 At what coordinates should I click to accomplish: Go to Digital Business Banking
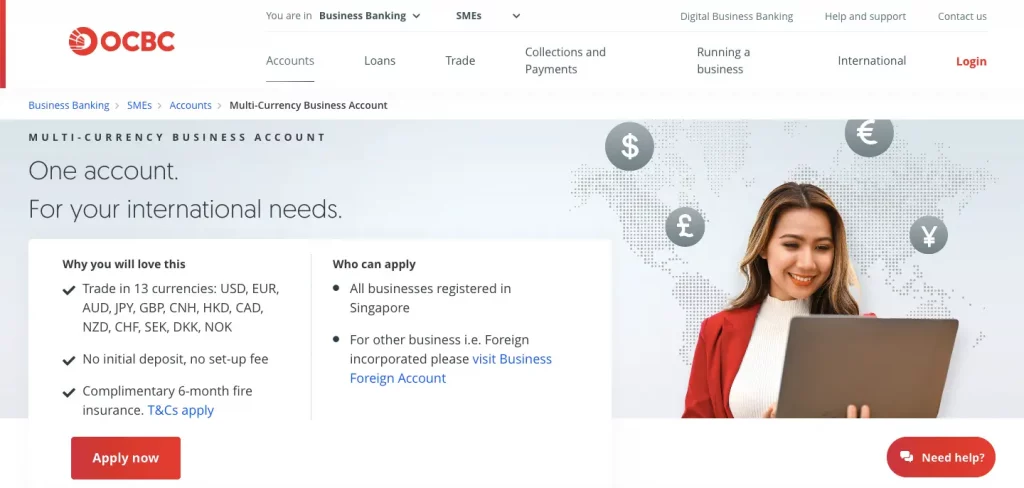tap(737, 16)
